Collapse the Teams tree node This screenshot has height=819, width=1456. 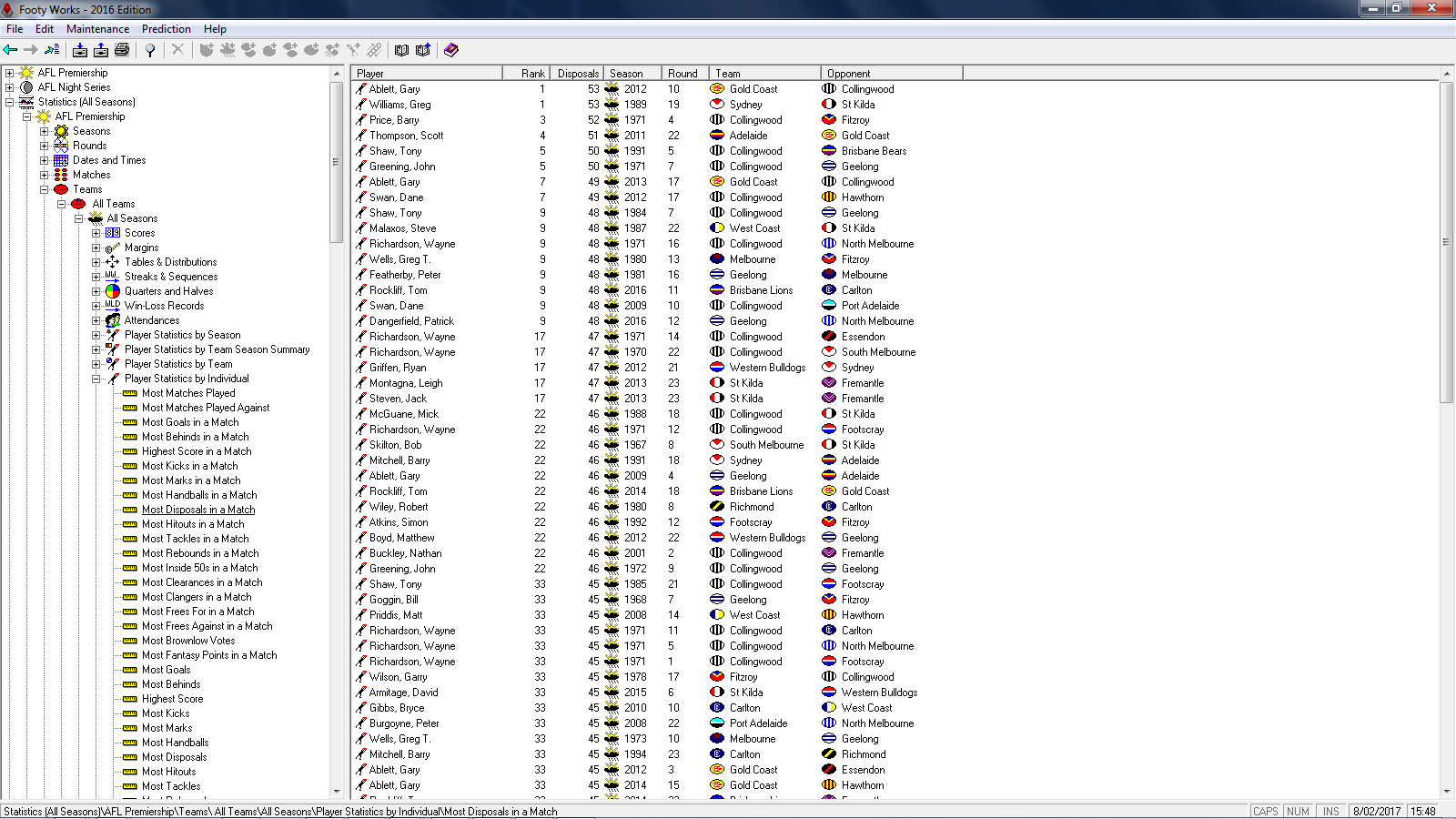[44, 189]
